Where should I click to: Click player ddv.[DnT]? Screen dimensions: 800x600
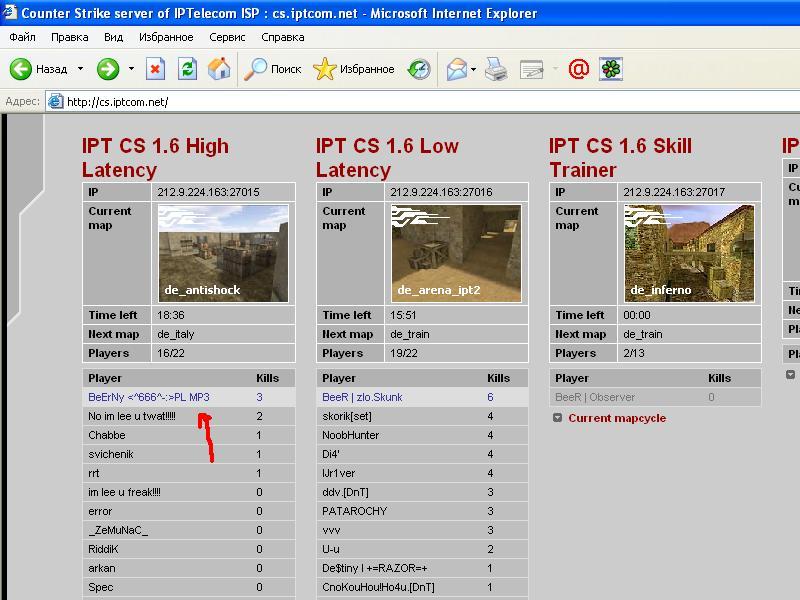pyautogui.click(x=345, y=492)
